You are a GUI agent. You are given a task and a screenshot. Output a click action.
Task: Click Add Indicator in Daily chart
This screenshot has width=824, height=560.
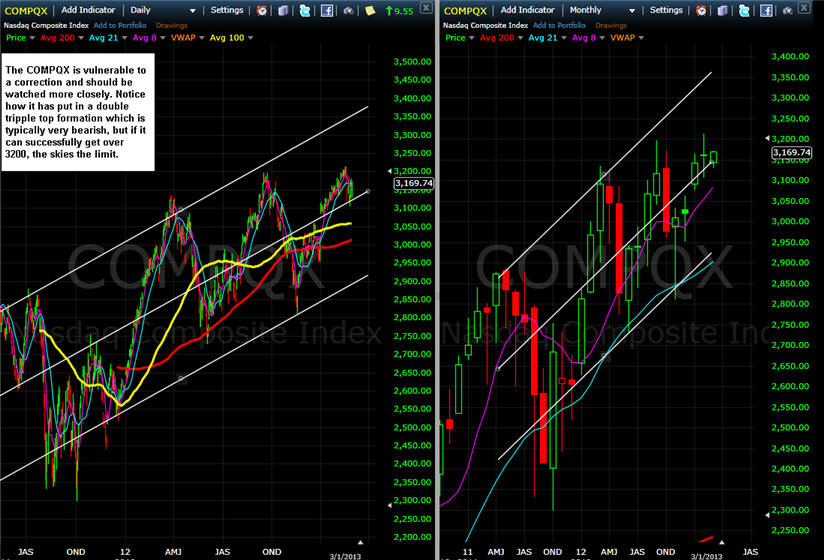pyautogui.click(x=88, y=10)
